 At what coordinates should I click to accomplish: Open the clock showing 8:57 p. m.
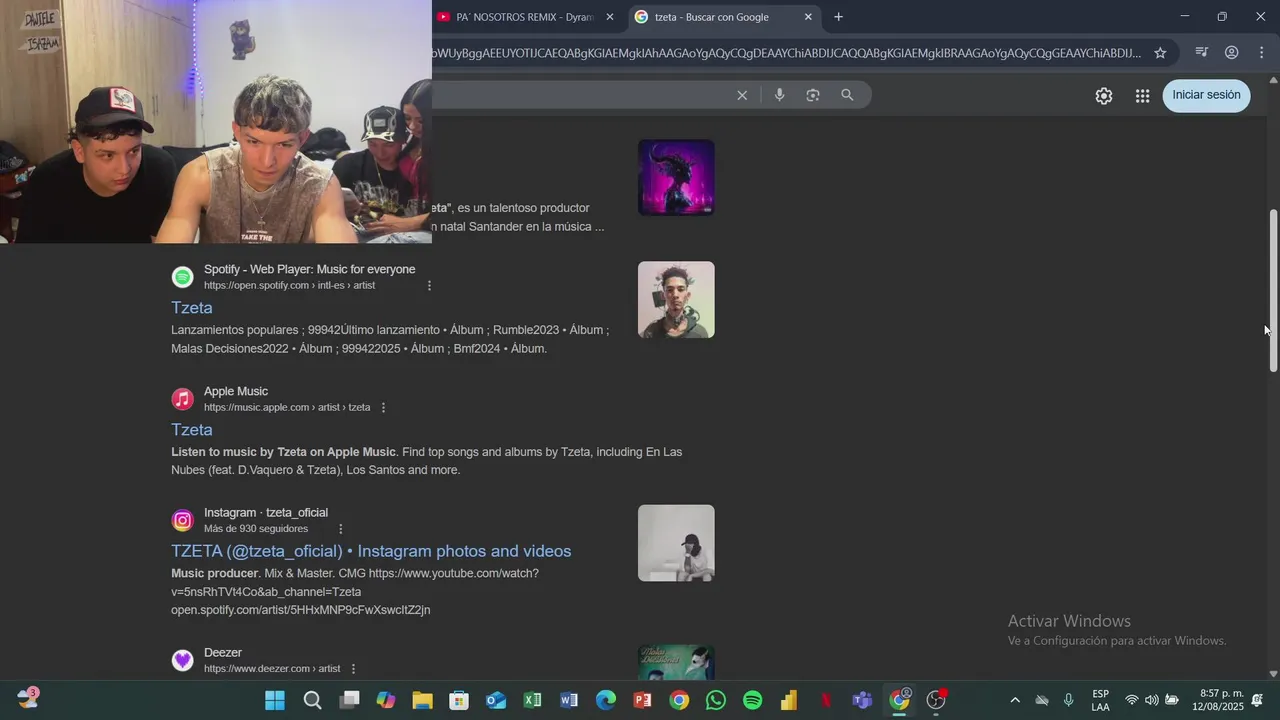(x=1217, y=700)
